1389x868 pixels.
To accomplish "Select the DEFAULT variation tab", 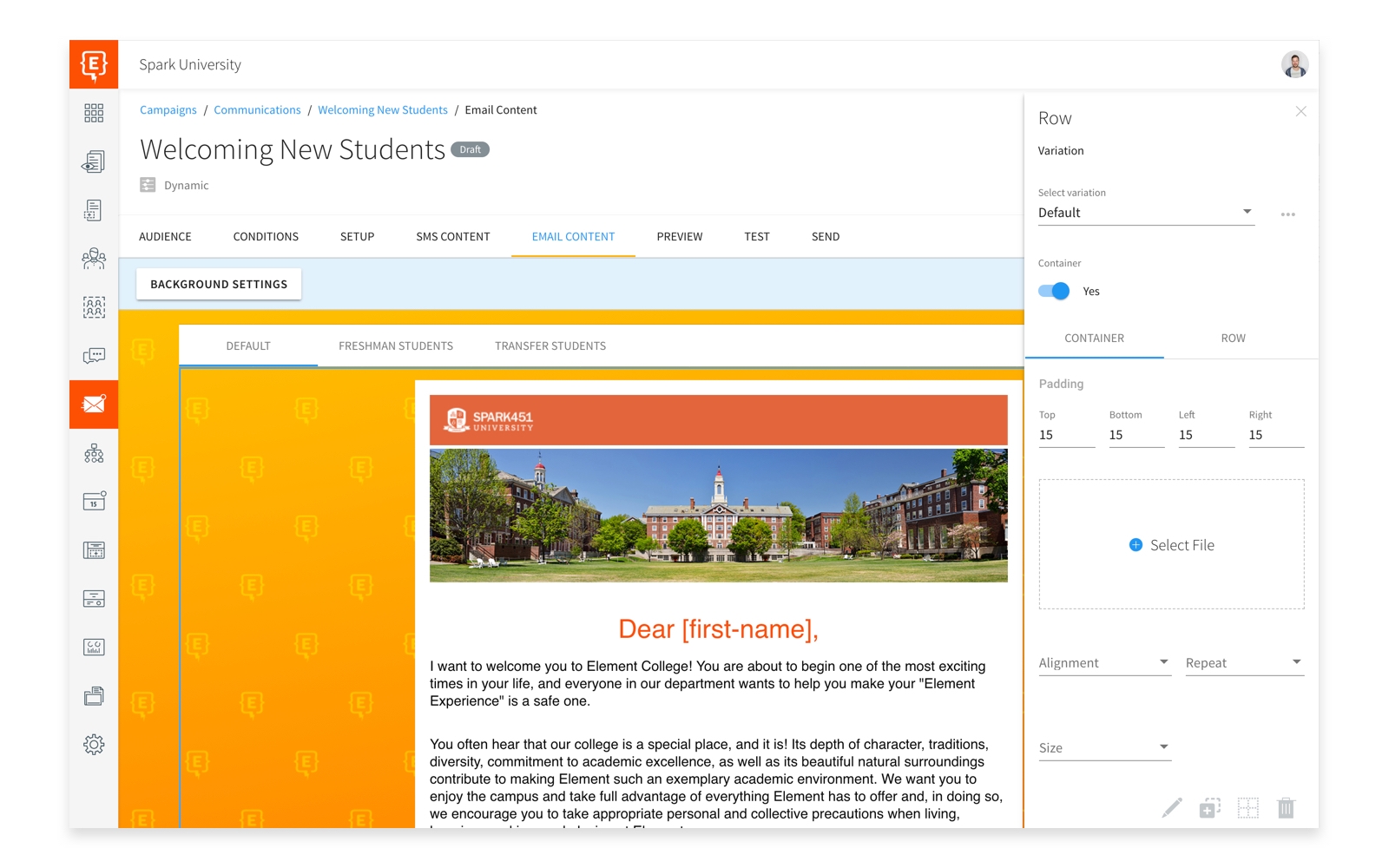I will pyautogui.click(x=248, y=346).
